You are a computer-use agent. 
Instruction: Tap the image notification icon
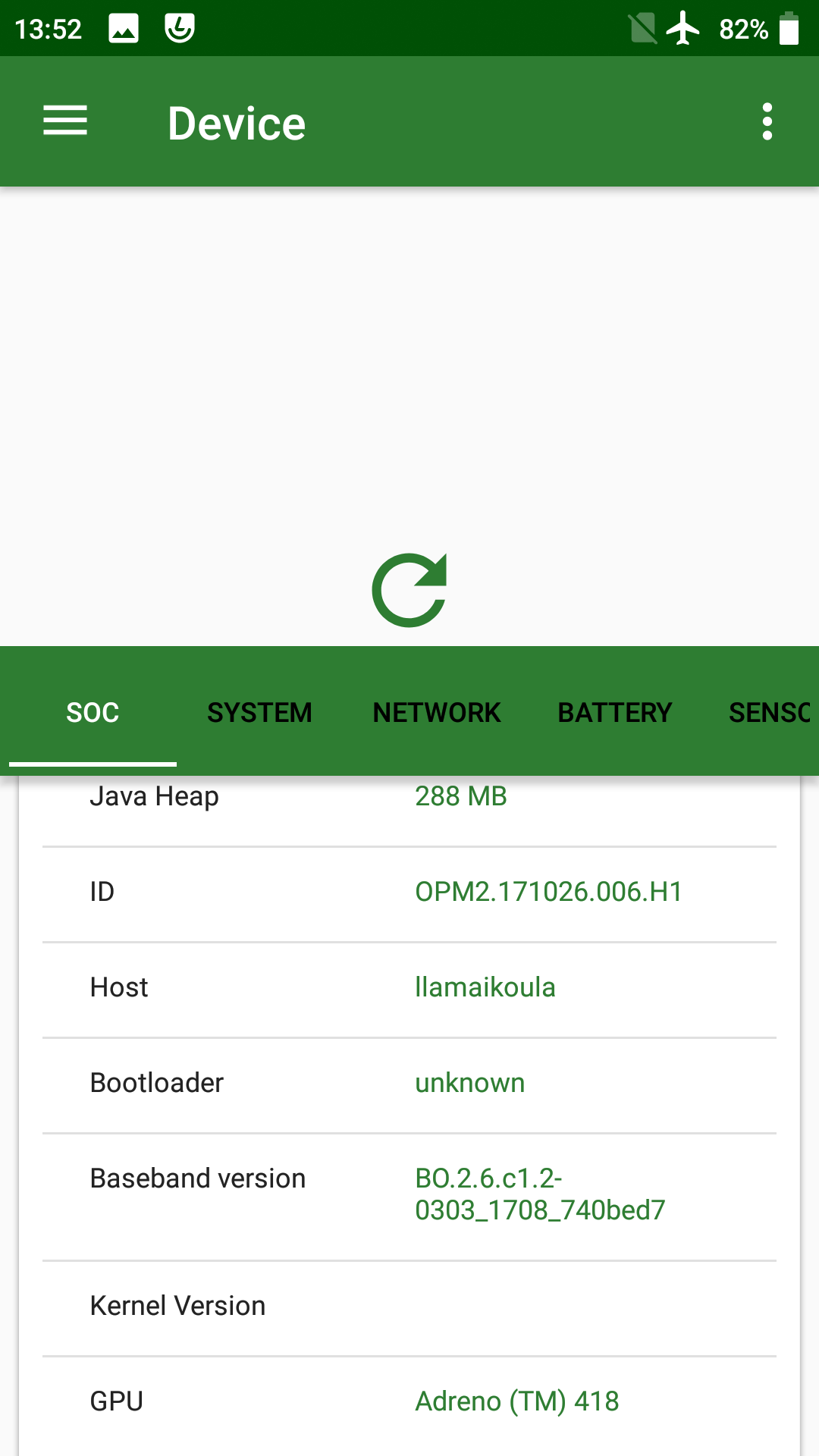[x=124, y=29]
